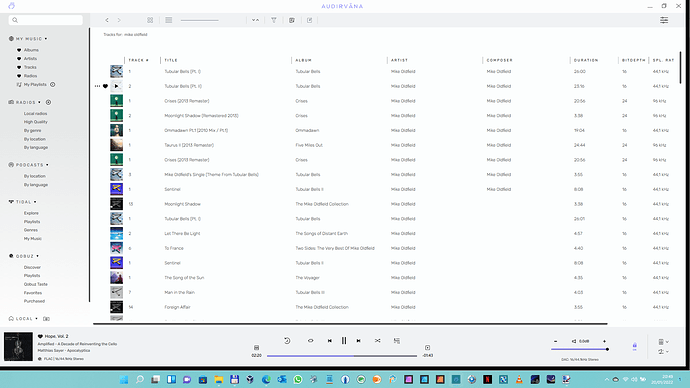690x388 pixels.
Task: Click the search field in sidebar
Action: point(46,20)
